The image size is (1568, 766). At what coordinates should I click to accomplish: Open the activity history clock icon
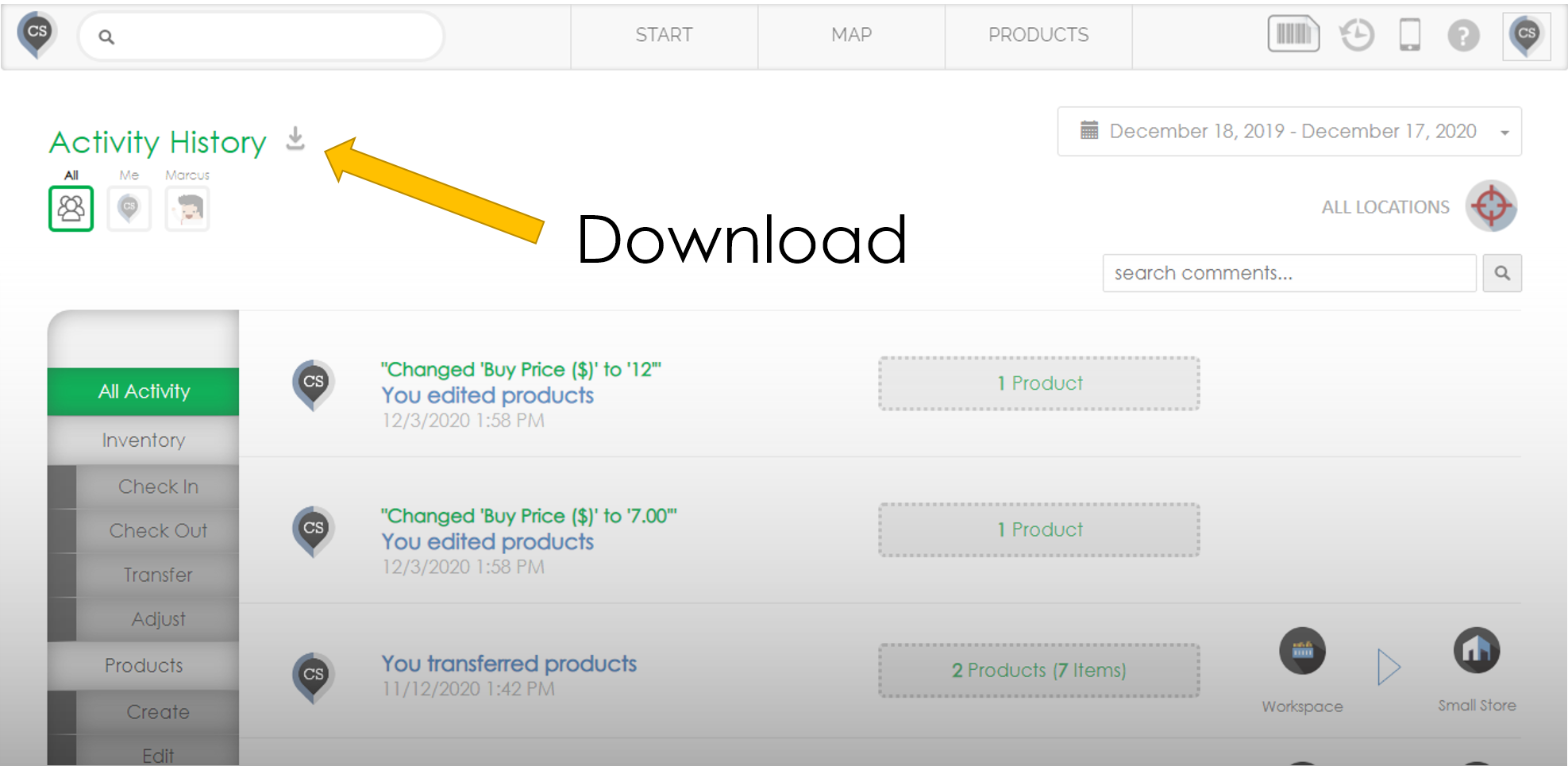(x=1357, y=35)
